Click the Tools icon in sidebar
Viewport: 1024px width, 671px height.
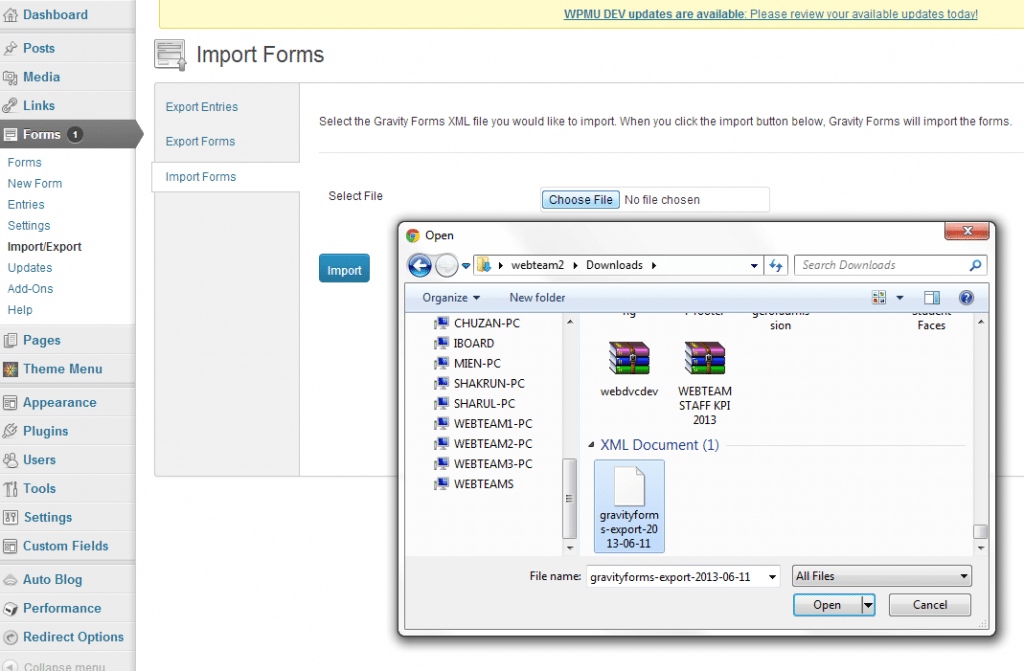click(x=10, y=489)
